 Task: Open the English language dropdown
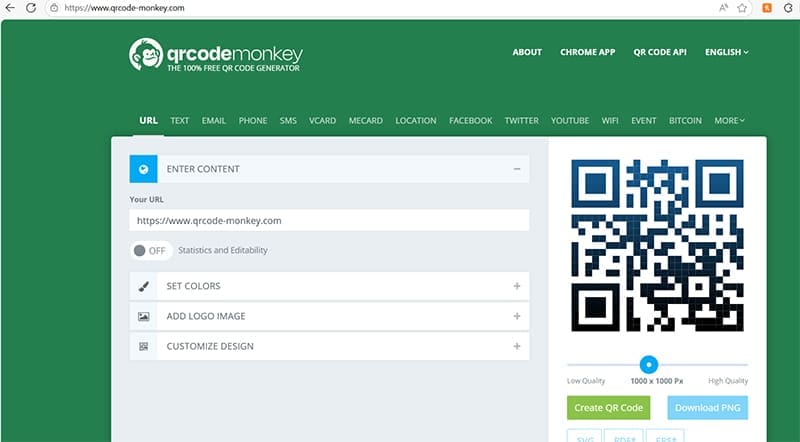coord(726,52)
